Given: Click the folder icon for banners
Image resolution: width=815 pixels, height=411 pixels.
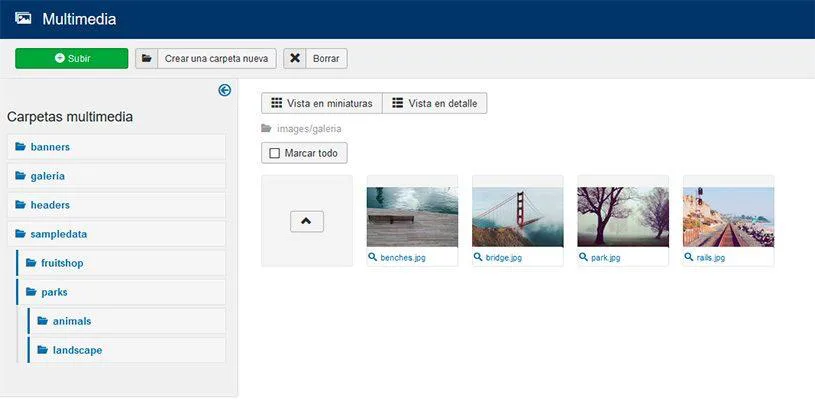Looking at the screenshot, I should 20,147.
